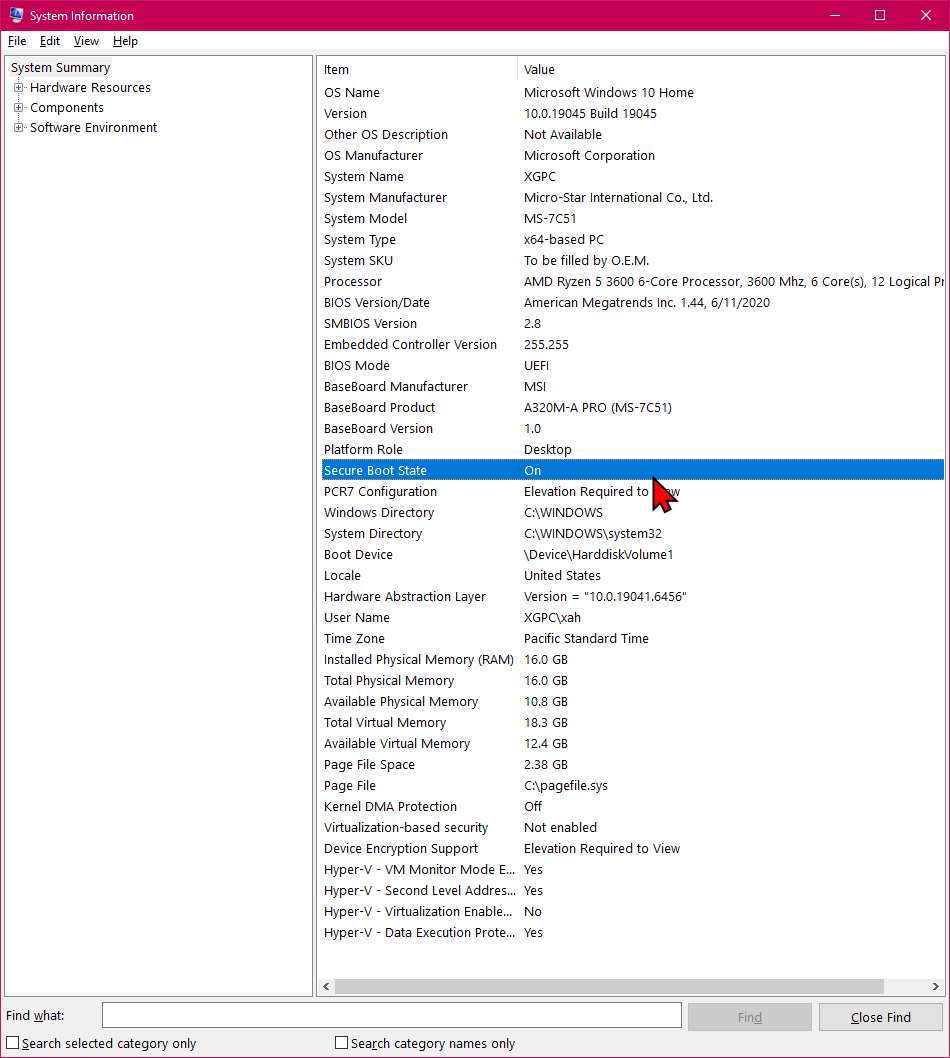The height and width of the screenshot is (1058, 950).
Task: Expand the Components tree node
Action: pos(18,108)
